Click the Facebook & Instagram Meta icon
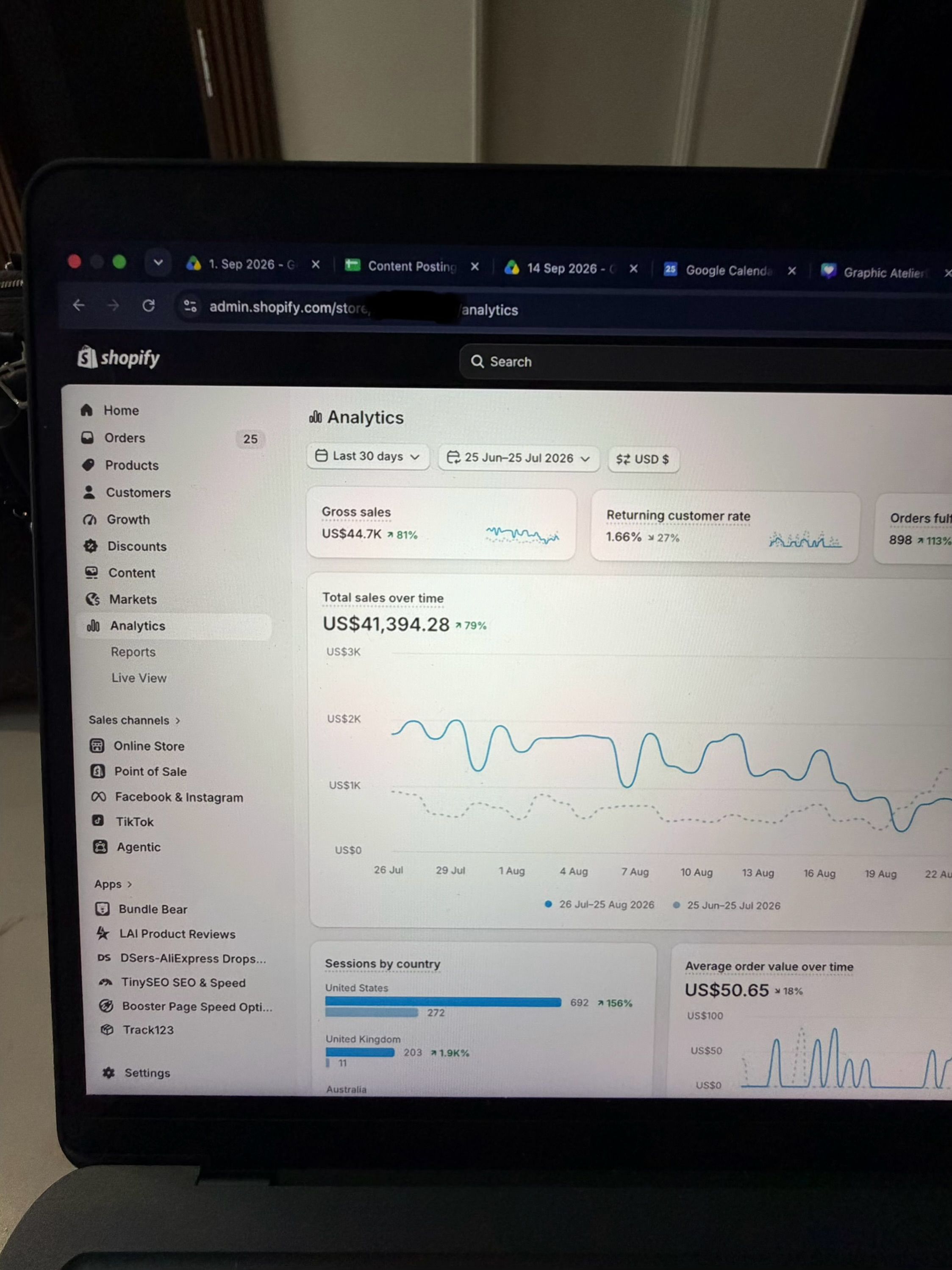This screenshot has height=1270, width=952. pyautogui.click(x=98, y=797)
